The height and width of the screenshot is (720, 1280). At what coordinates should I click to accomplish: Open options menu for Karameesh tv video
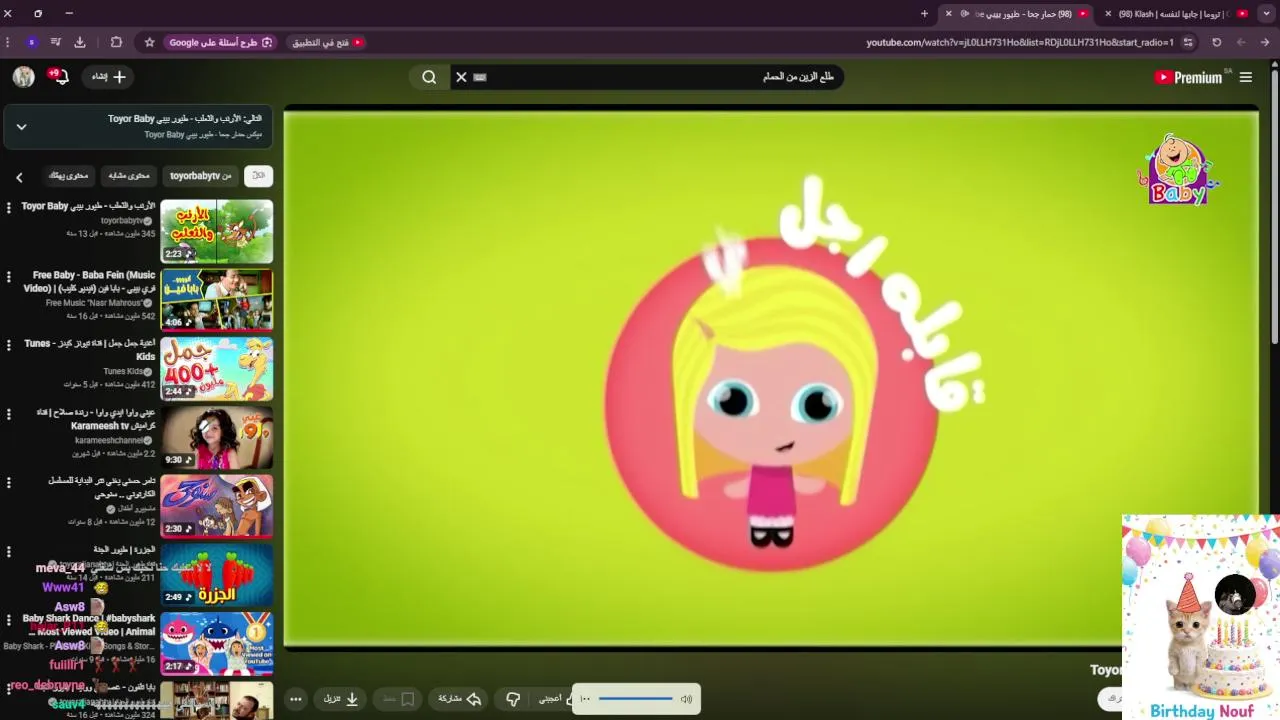pos(9,414)
